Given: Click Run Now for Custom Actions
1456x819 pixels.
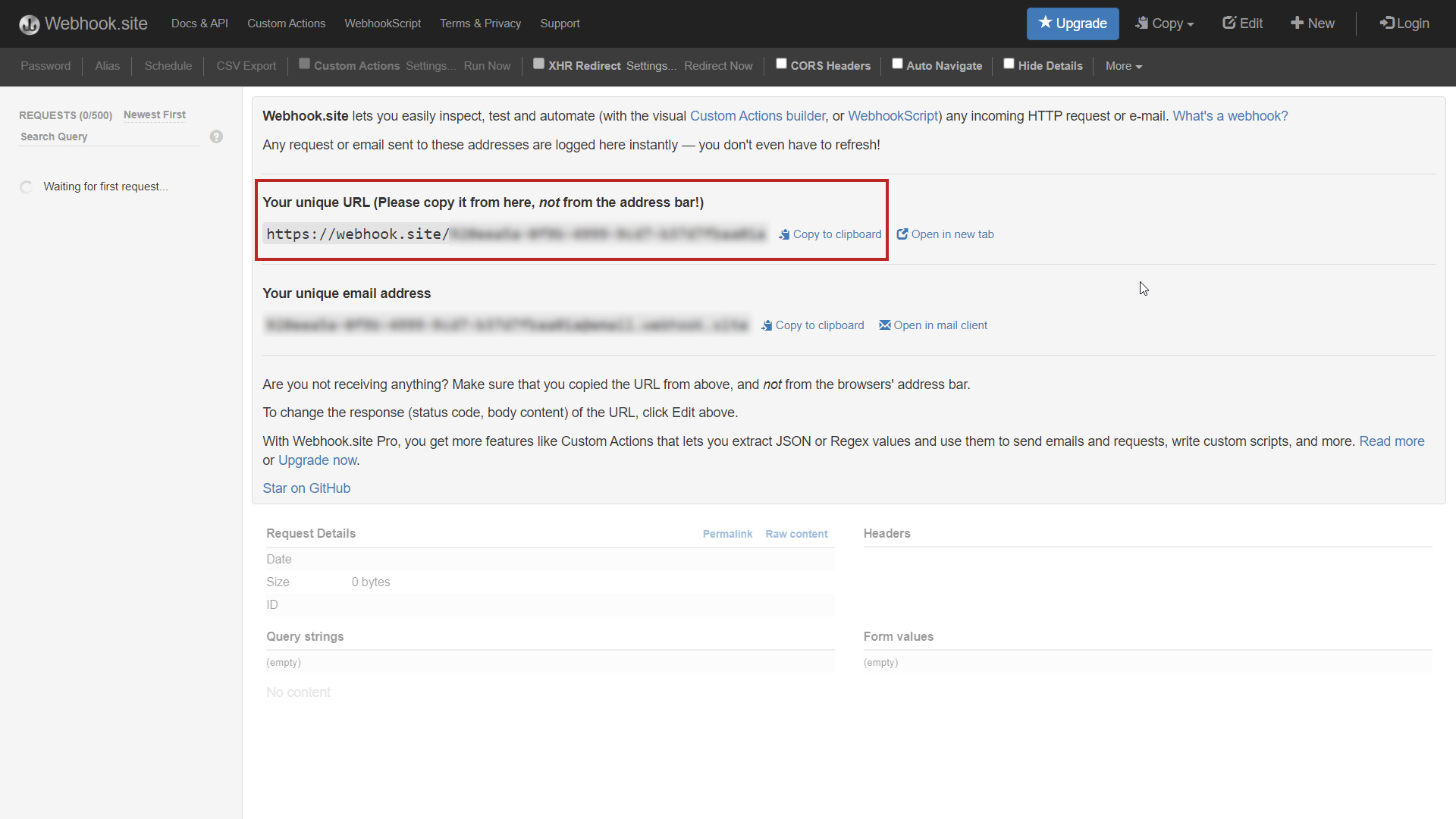Looking at the screenshot, I should tap(487, 66).
